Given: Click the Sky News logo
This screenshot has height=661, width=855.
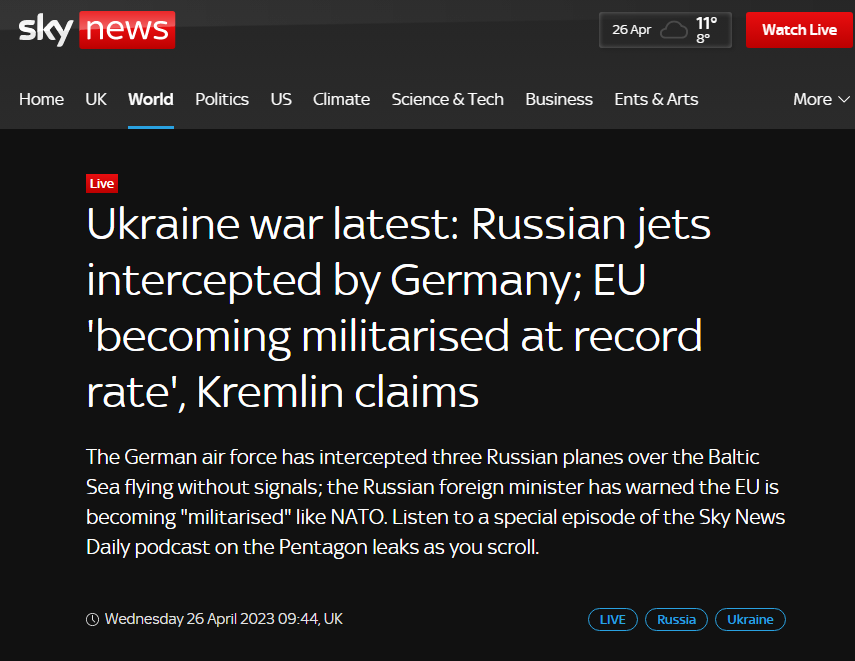Looking at the screenshot, I should point(97,30).
